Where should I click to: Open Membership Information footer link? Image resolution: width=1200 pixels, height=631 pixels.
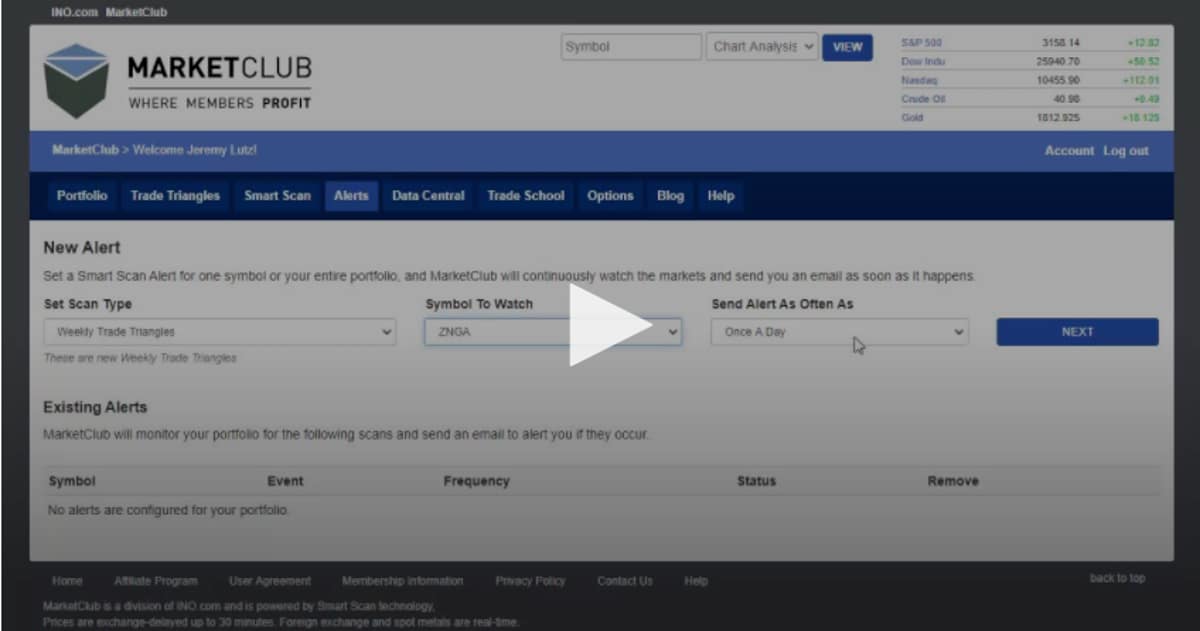403,581
